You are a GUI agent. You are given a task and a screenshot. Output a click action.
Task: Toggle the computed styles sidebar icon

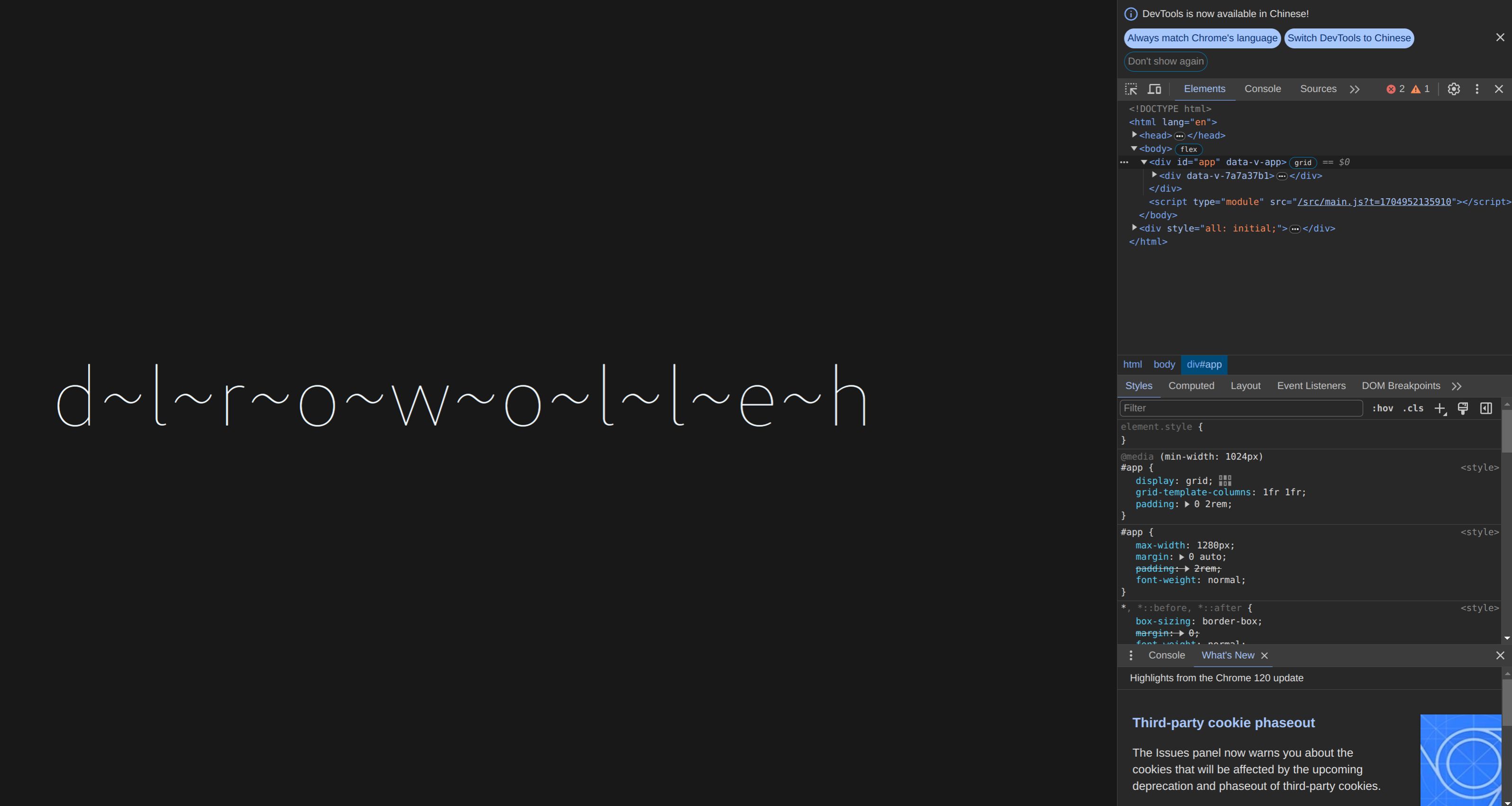tap(1486, 409)
